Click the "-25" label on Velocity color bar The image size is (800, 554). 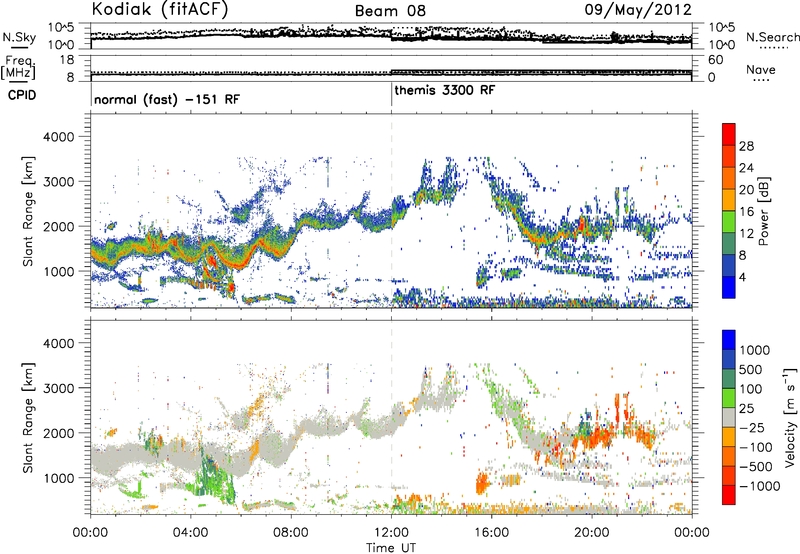coord(752,427)
